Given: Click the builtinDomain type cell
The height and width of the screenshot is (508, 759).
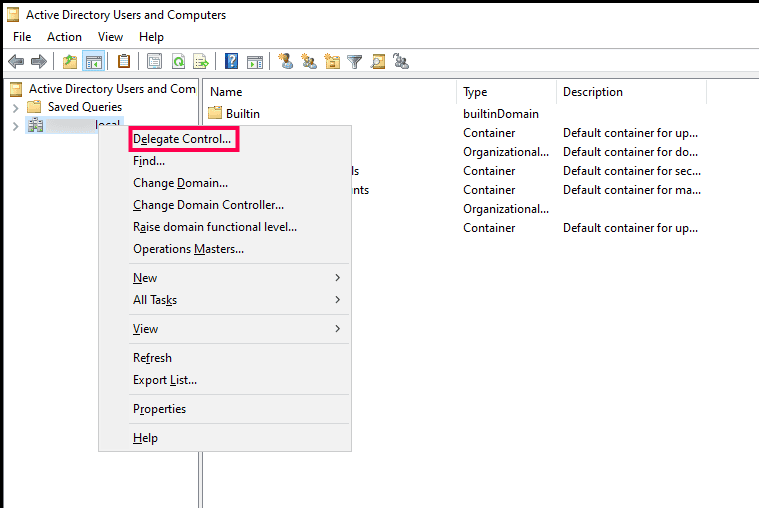Looking at the screenshot, I should (501, 114).
